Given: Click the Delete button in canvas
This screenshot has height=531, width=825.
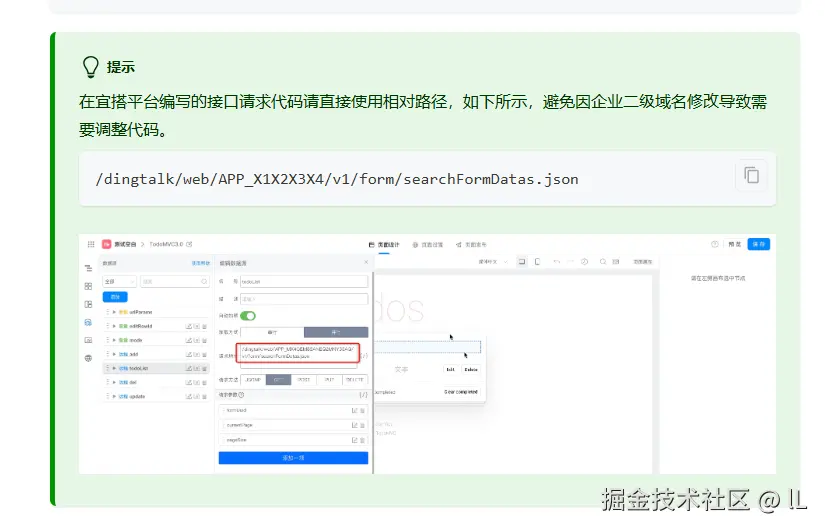Looking at the screenshot, I should tap(471, 369).
